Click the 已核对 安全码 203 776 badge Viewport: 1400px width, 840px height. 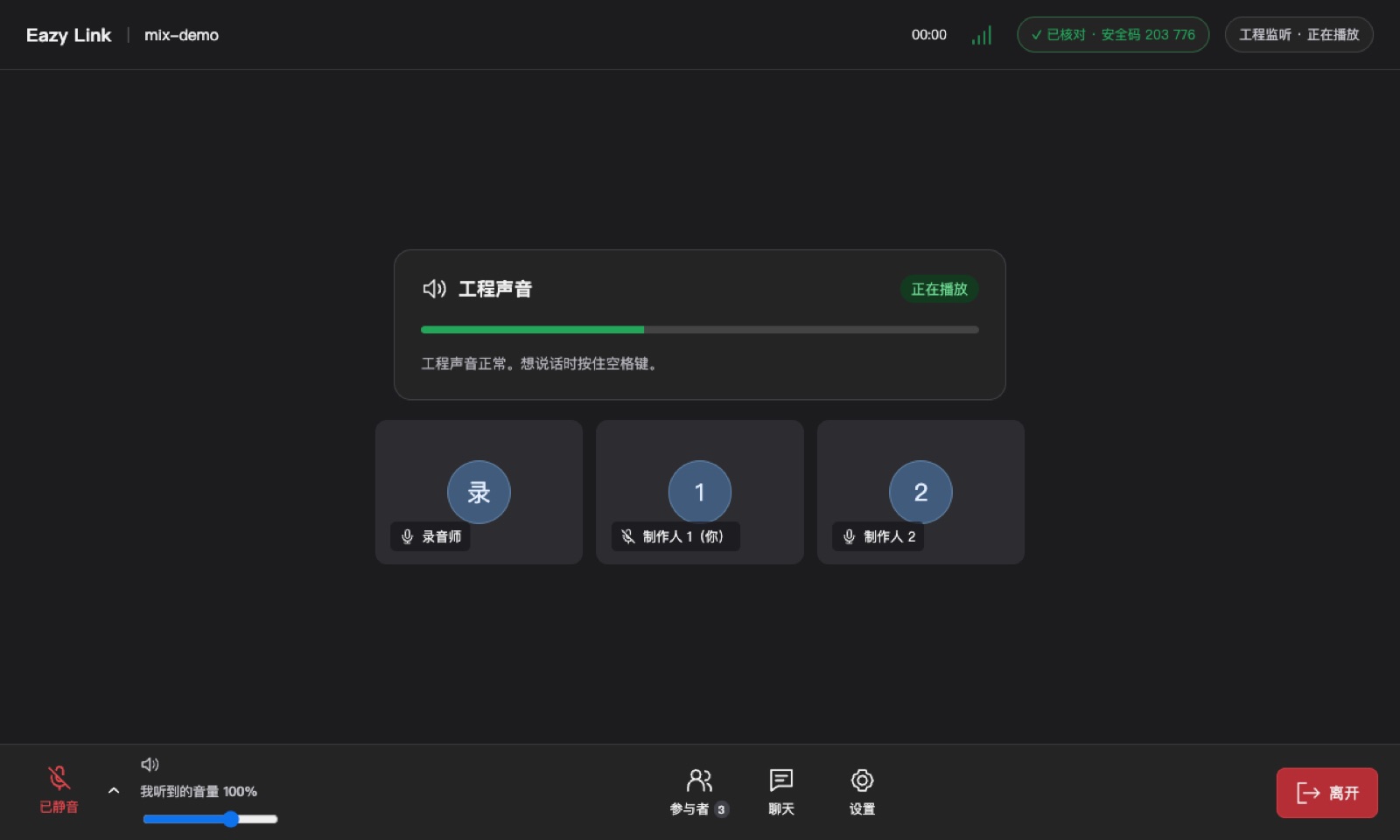pyautogui.click(x=1113, y=35)
